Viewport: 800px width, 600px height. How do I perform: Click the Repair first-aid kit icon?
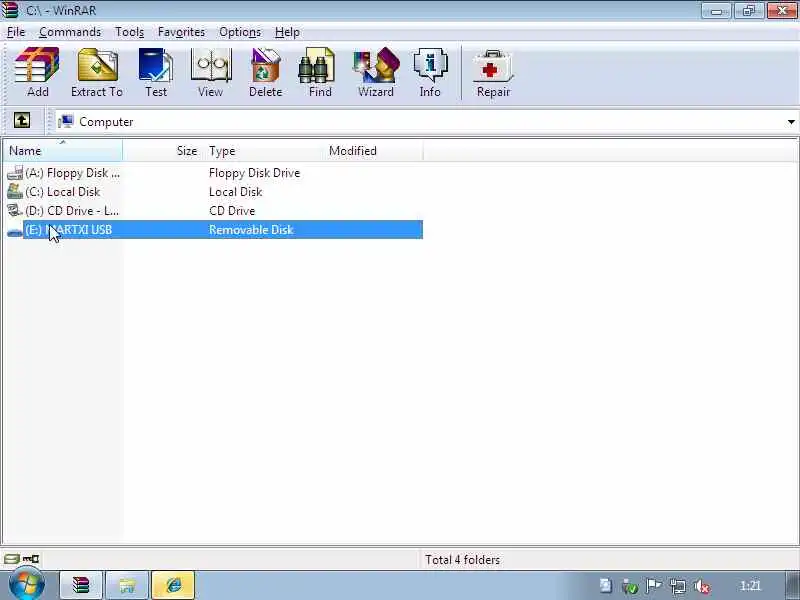(493, 67)
